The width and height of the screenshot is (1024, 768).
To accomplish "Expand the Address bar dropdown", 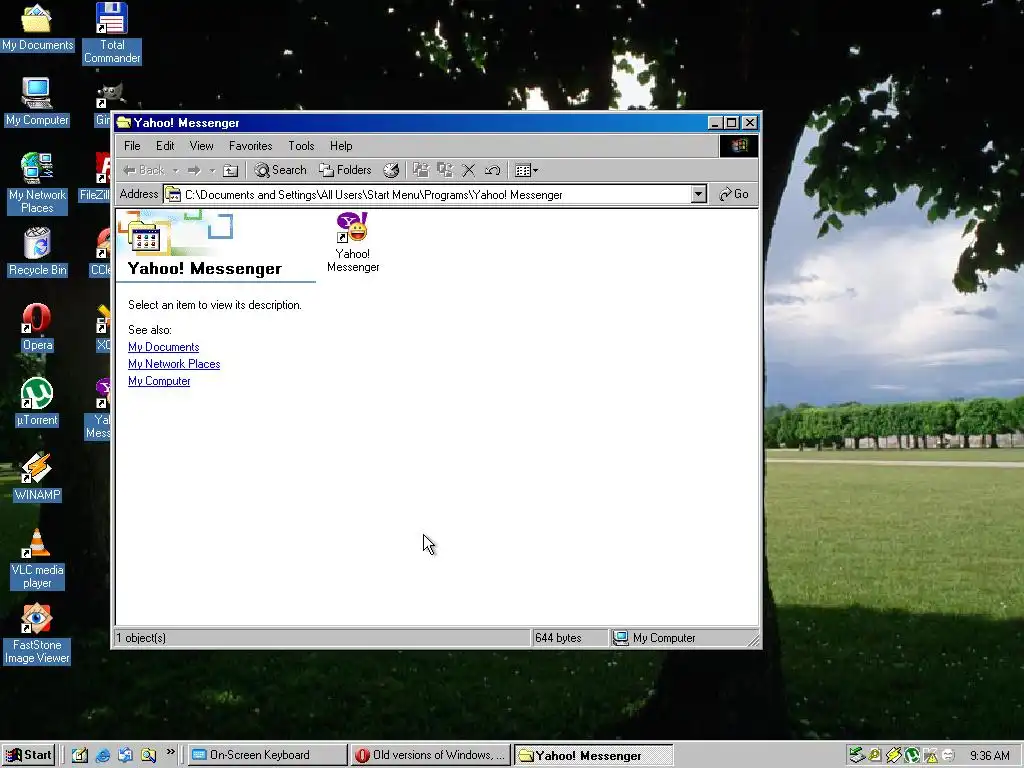I will 699,194.
